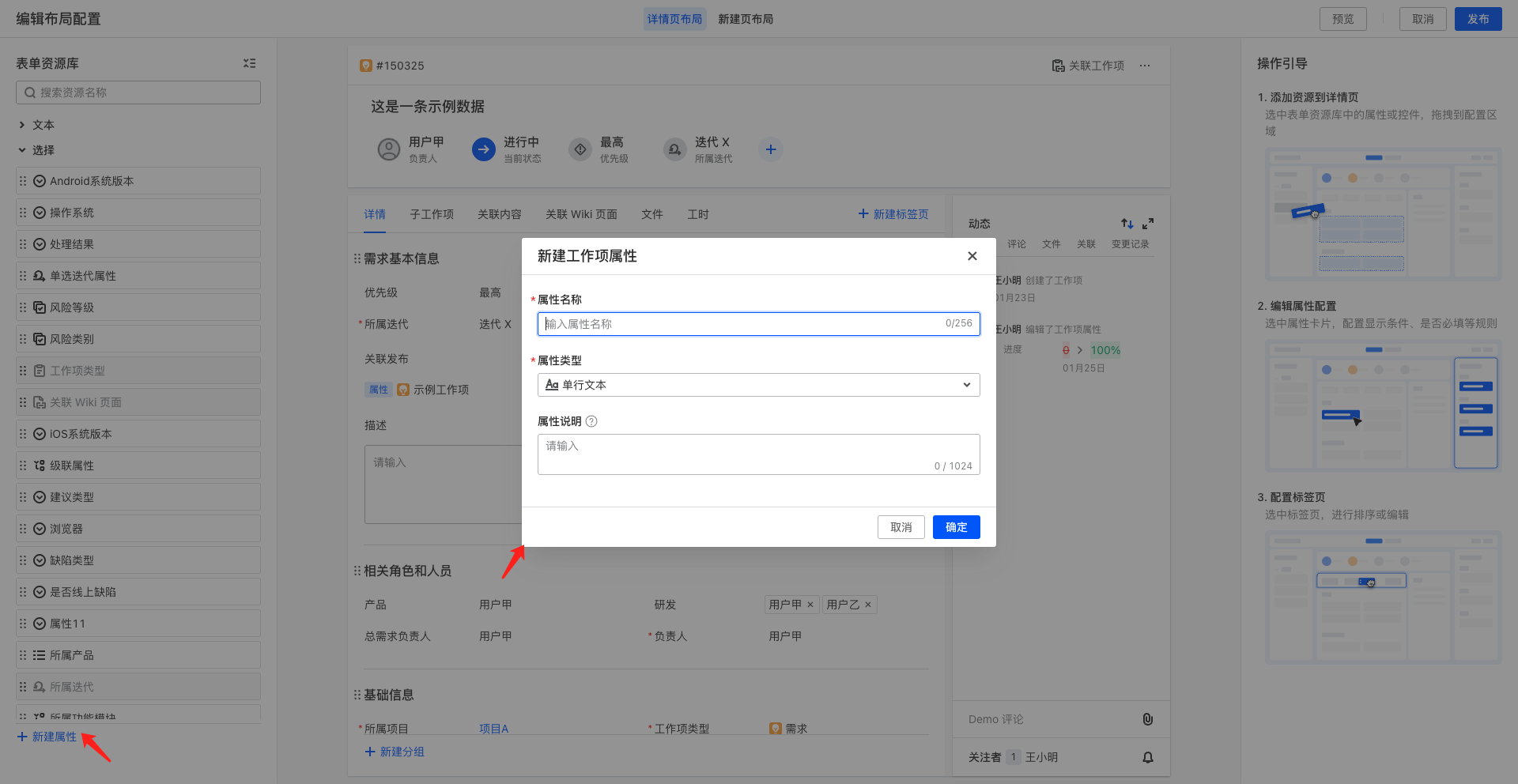Image resolution: width=1518 pixels, height=784 pixels.
Task: Click the 用户甲 avatar icon
Action: (389, 149)
